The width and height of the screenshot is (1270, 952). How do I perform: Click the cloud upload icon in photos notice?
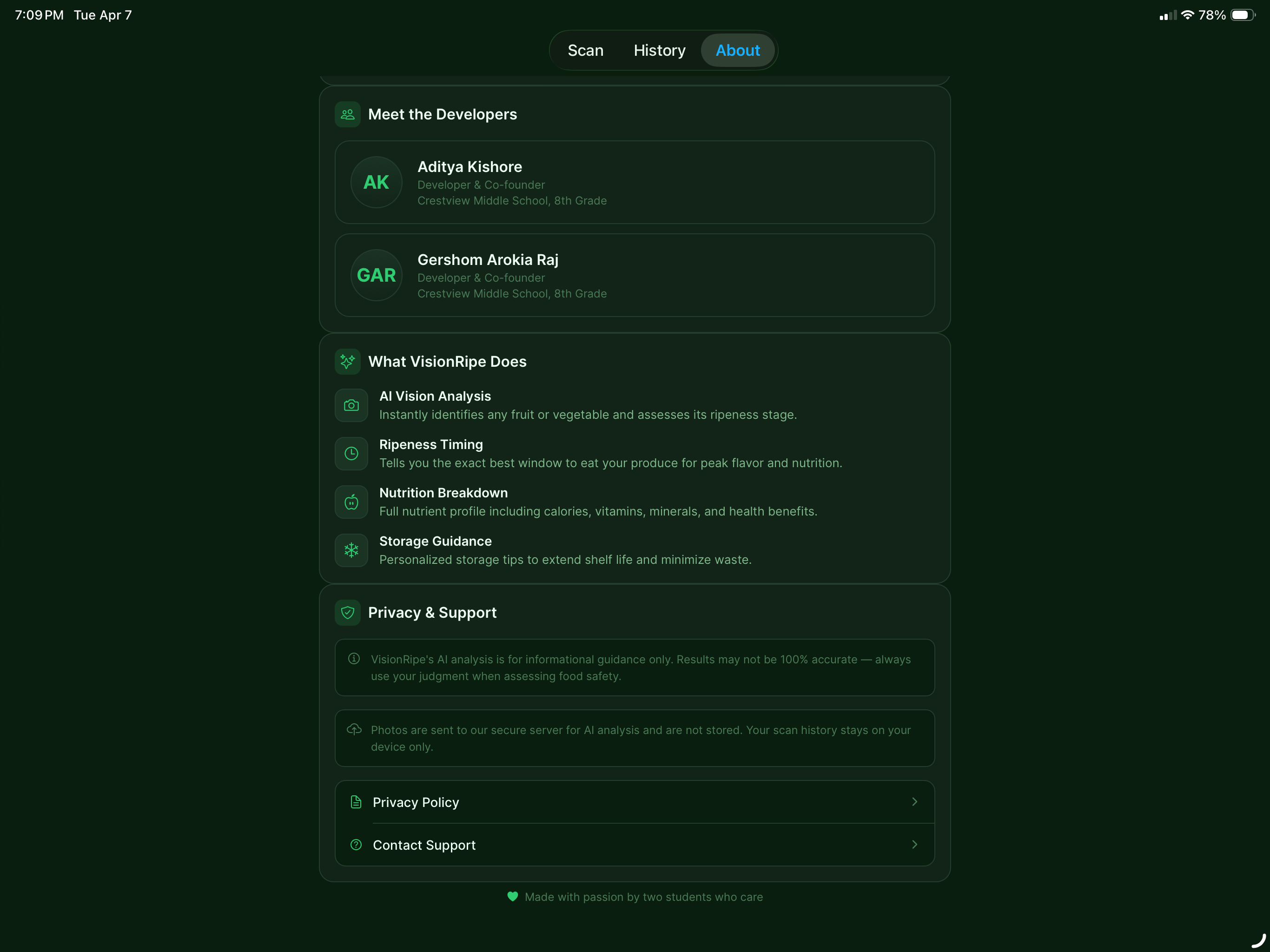point(354,729)
